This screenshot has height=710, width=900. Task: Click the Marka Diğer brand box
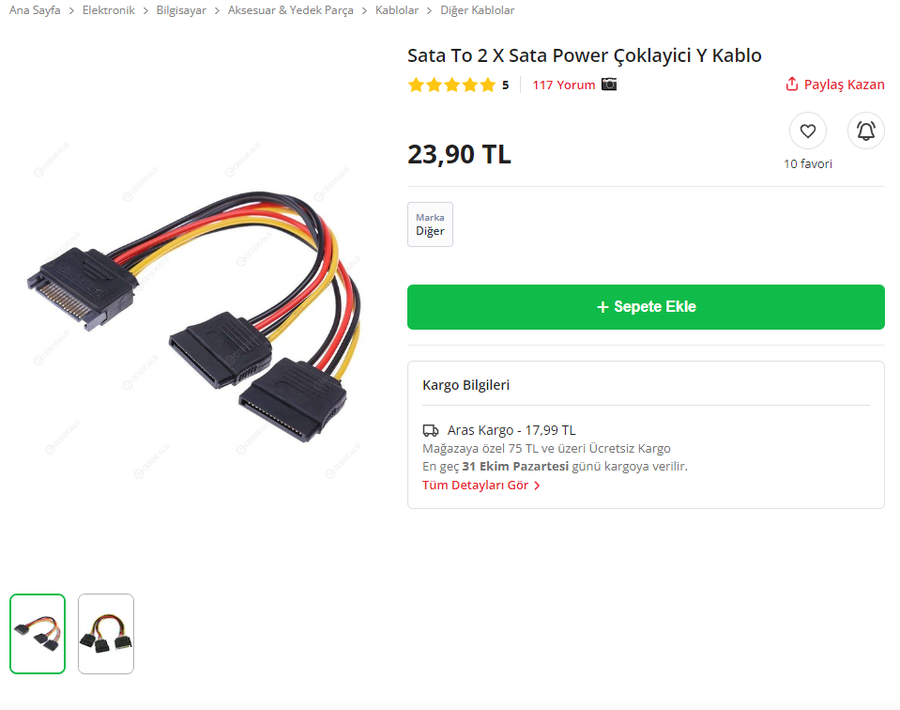tap(430, 224)
